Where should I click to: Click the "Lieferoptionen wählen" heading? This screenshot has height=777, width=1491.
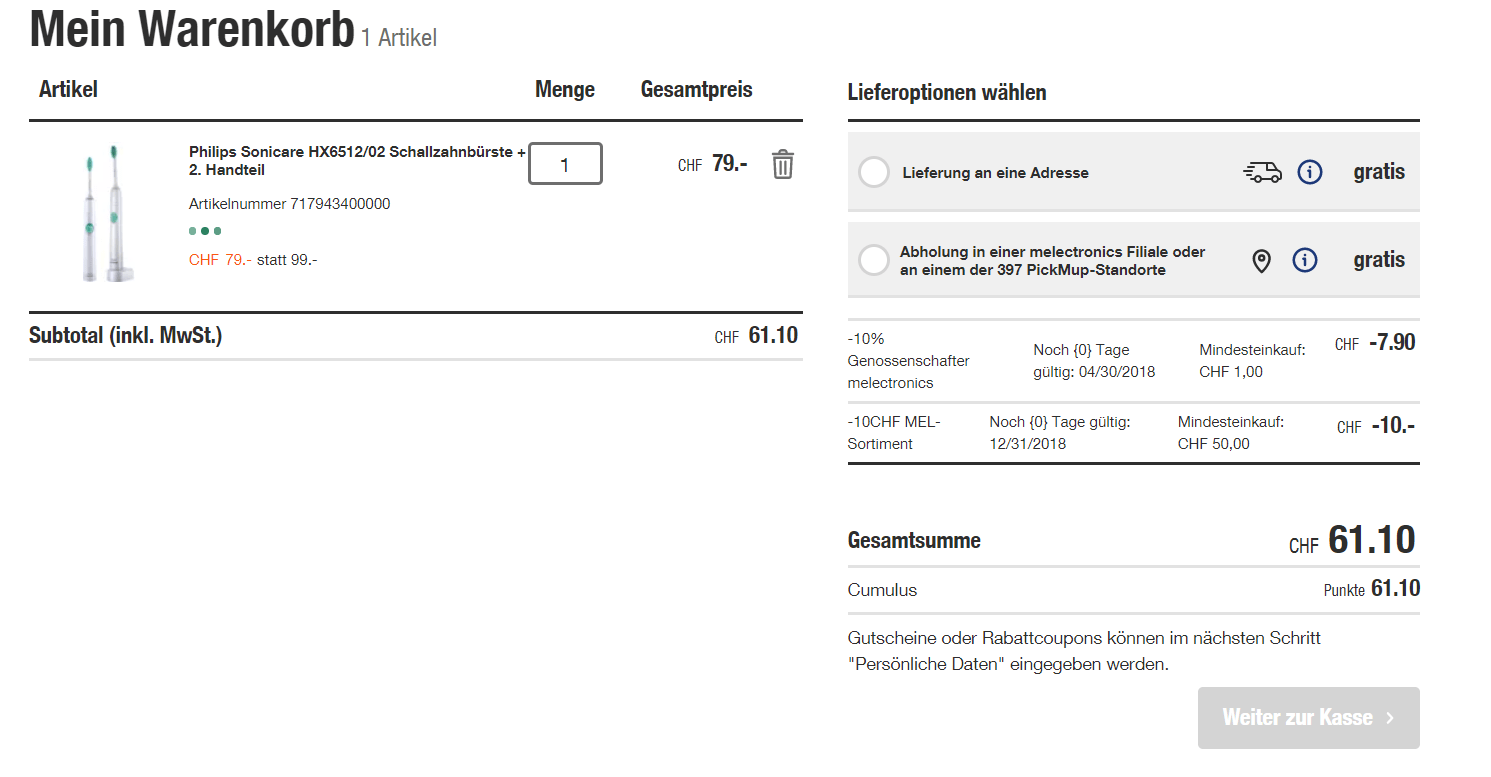click(946, 93)
